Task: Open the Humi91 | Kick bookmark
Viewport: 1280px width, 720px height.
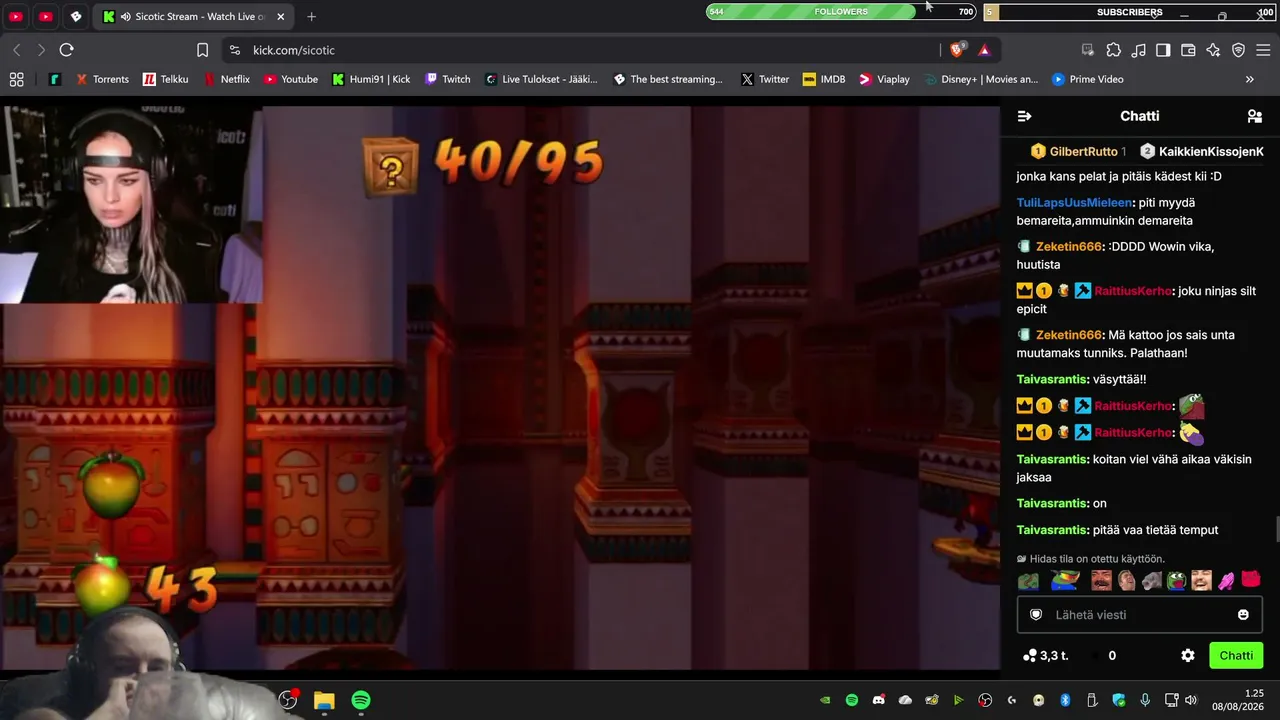Action: (371, 79)
